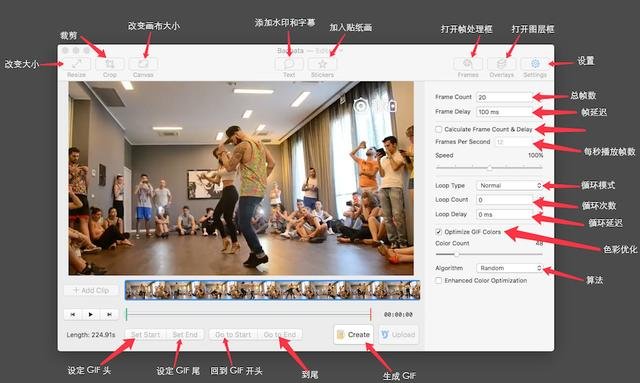Open the Algorithm dropdown
The width and height of the screenshot is (640, 383).
[x=509, y=268]
